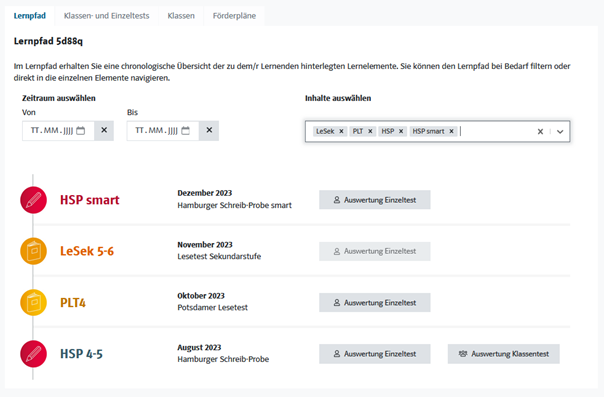Remove the HSP smart filter tag
This screenshot has width=604, height=397.
[x=451, y=131]
